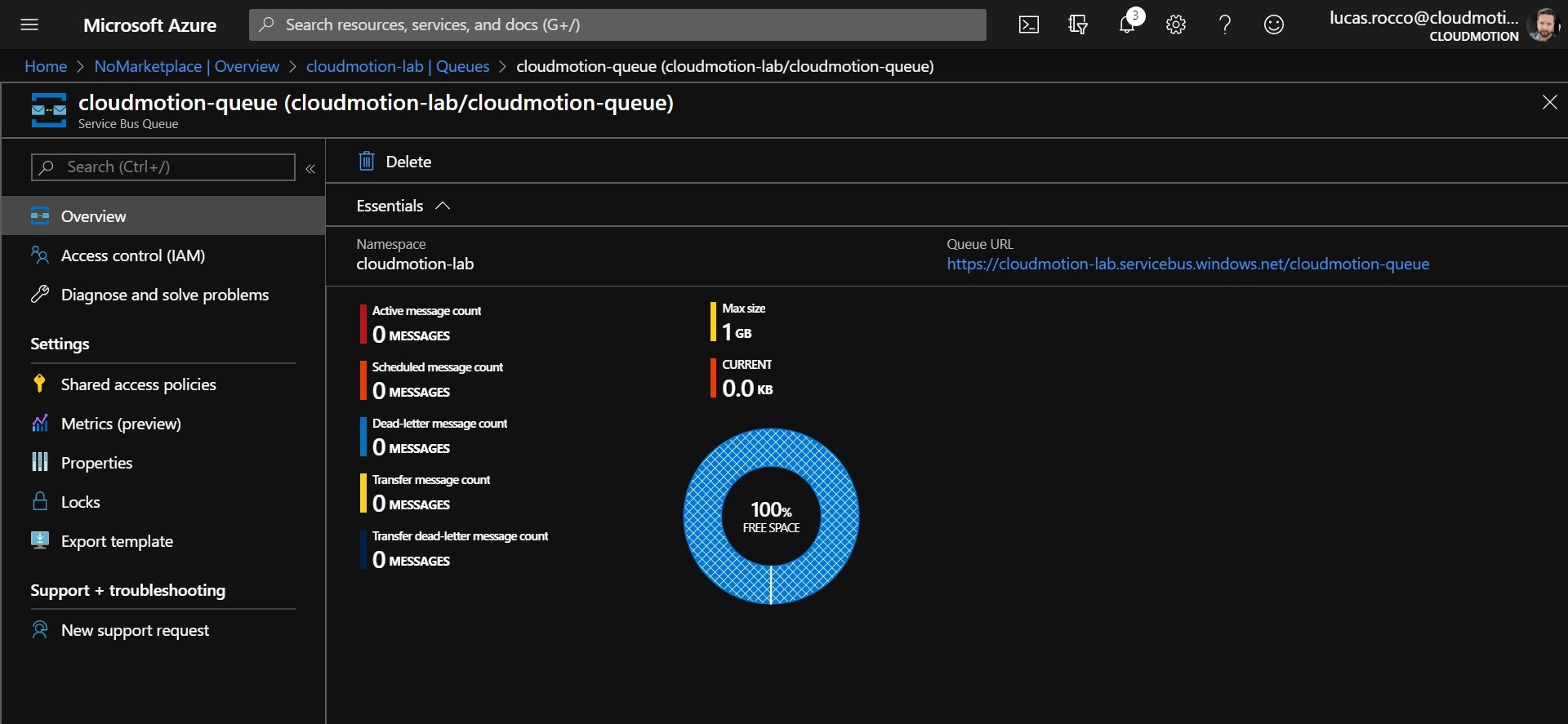The image size is (1568, 724).
Task: Open the Help question mark icon
Action: pyautogui.click(x=1225, y=24)
